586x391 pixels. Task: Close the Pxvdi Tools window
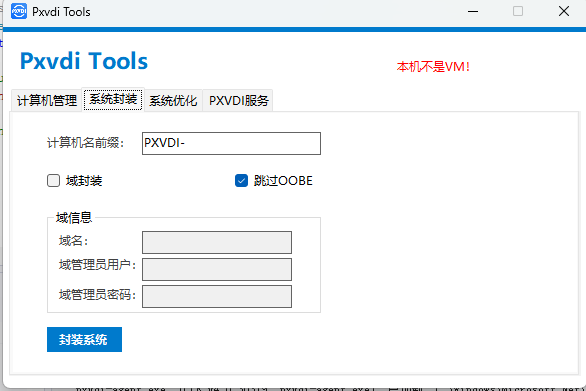(564, 11)
